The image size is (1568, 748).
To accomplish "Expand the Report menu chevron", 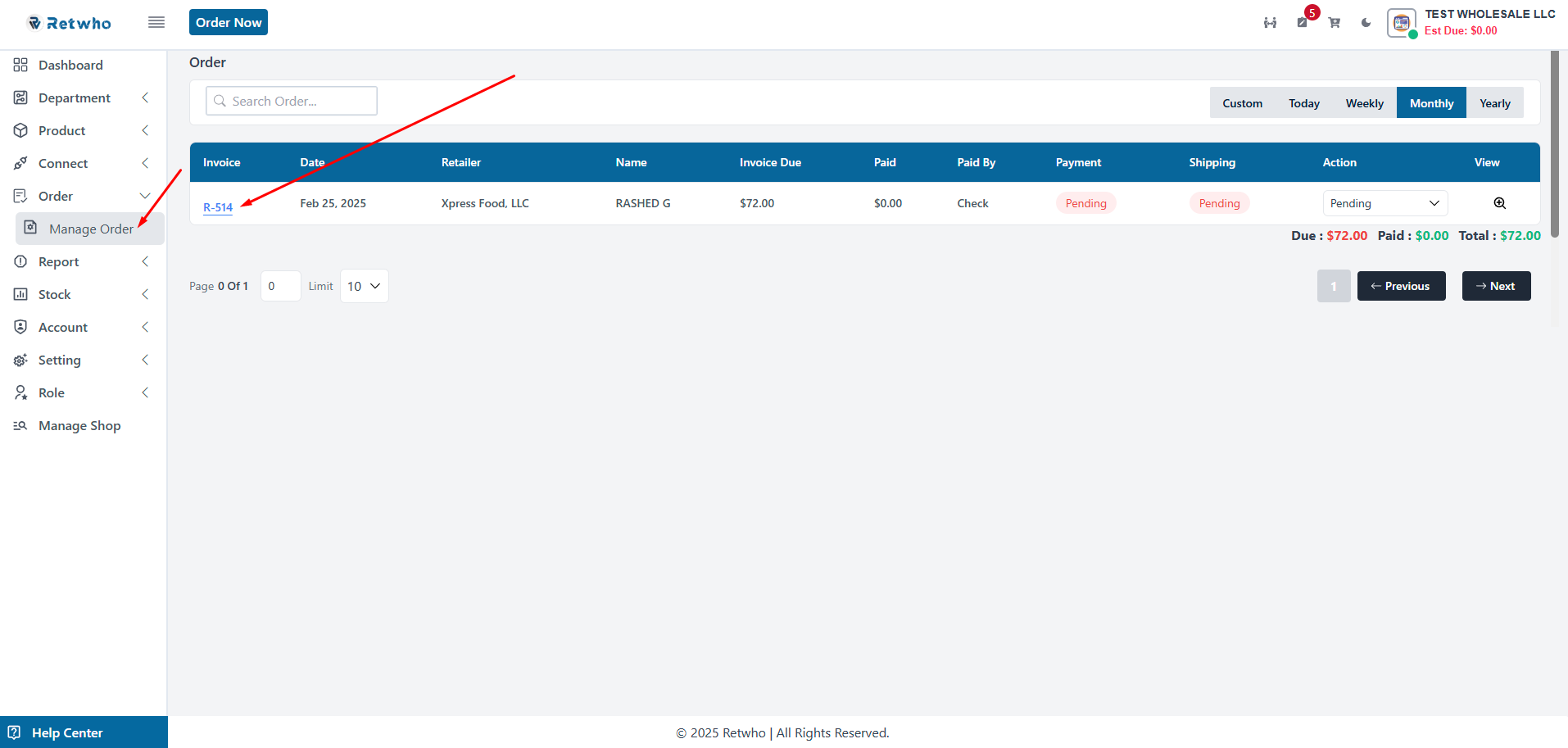I will pos(145,261).
